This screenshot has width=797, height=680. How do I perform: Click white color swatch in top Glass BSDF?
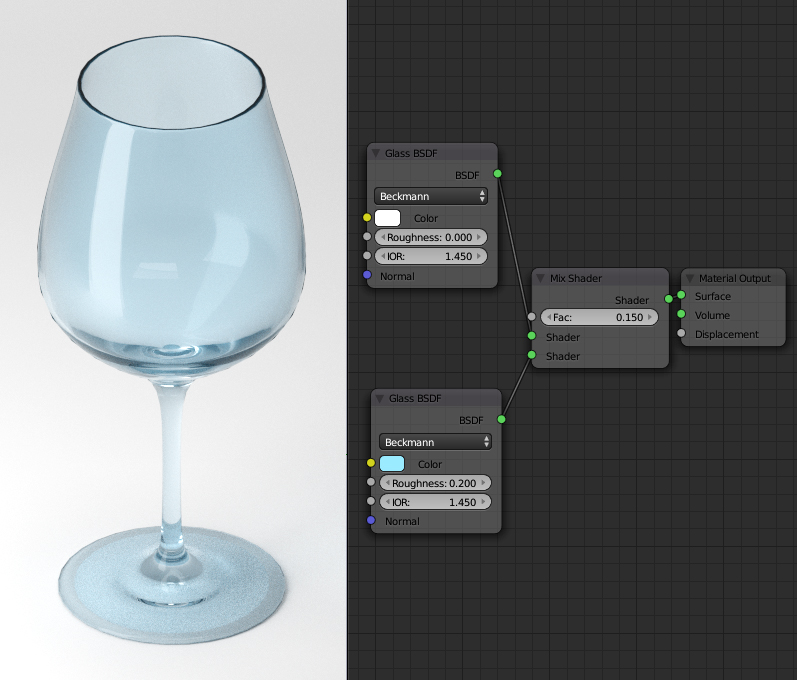(x=387, y=218)
